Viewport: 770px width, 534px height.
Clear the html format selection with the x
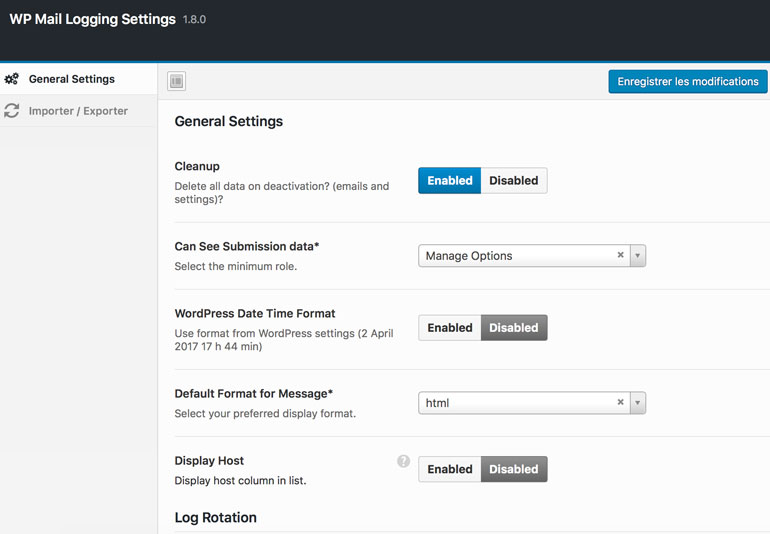[620, 402]
